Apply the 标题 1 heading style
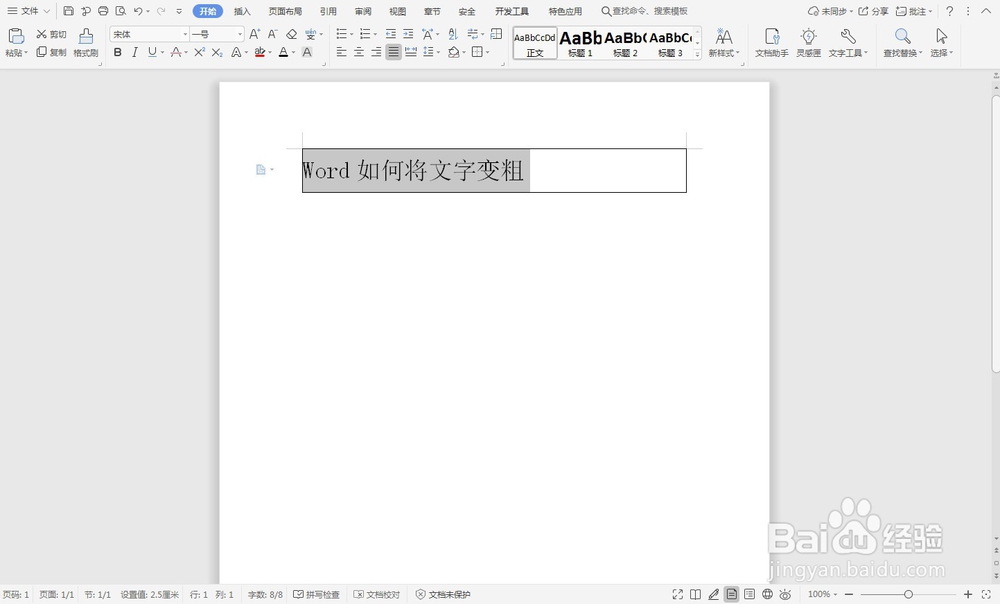 [x=580, y=42]
